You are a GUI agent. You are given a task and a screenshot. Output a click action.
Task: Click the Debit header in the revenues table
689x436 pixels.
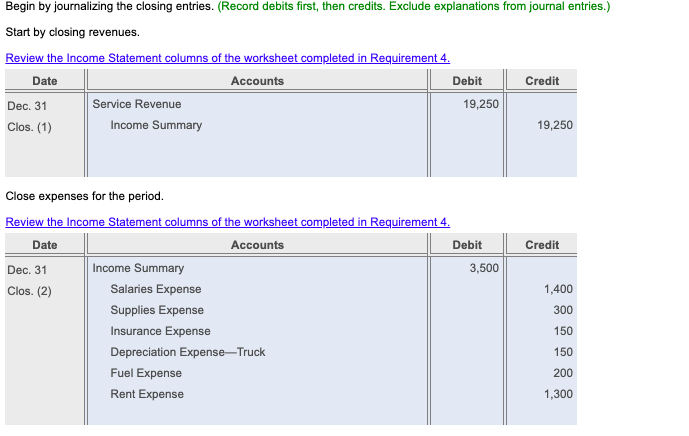pos(467,81)
